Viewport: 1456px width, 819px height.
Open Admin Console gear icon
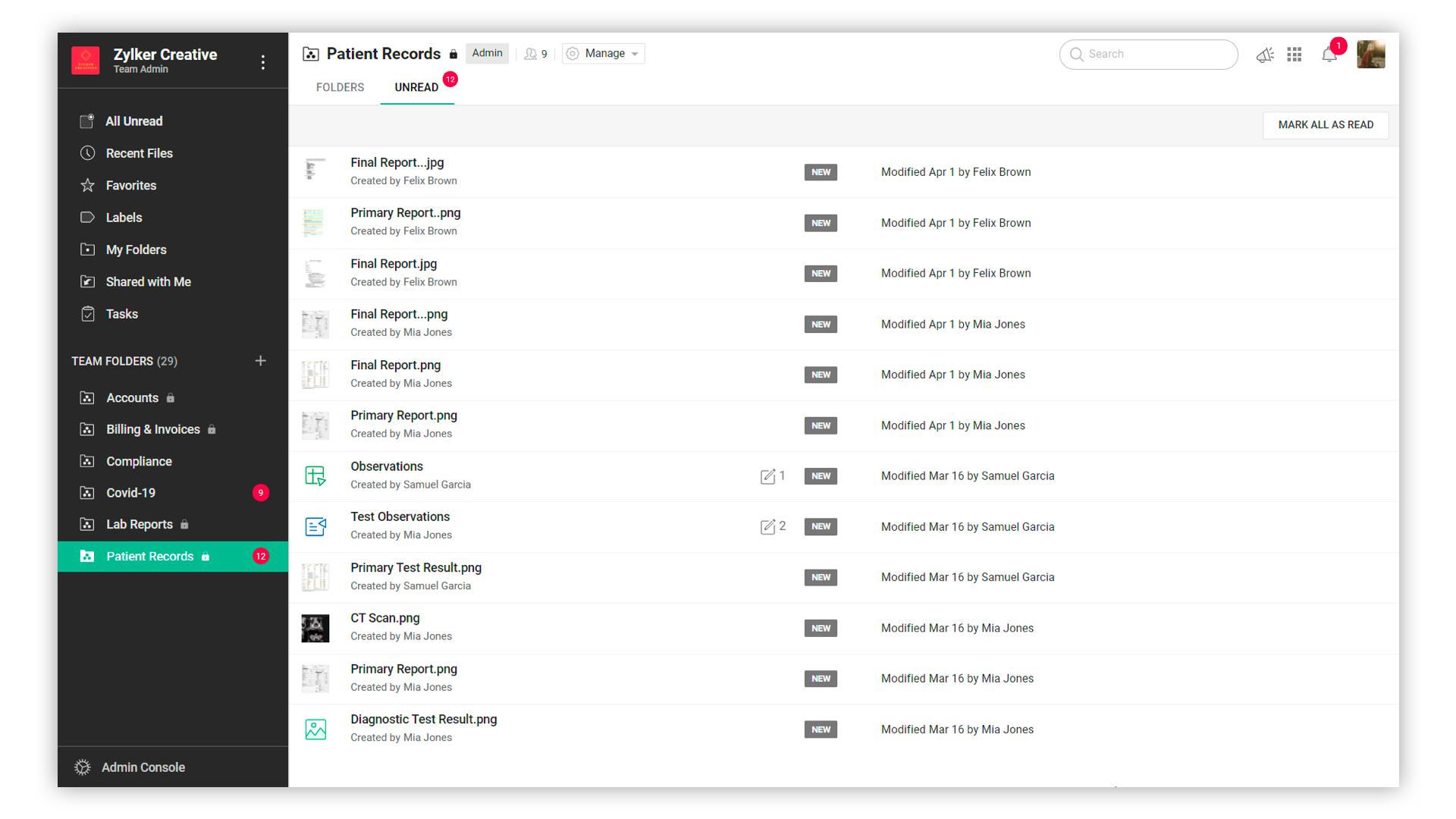coord(83,767)
